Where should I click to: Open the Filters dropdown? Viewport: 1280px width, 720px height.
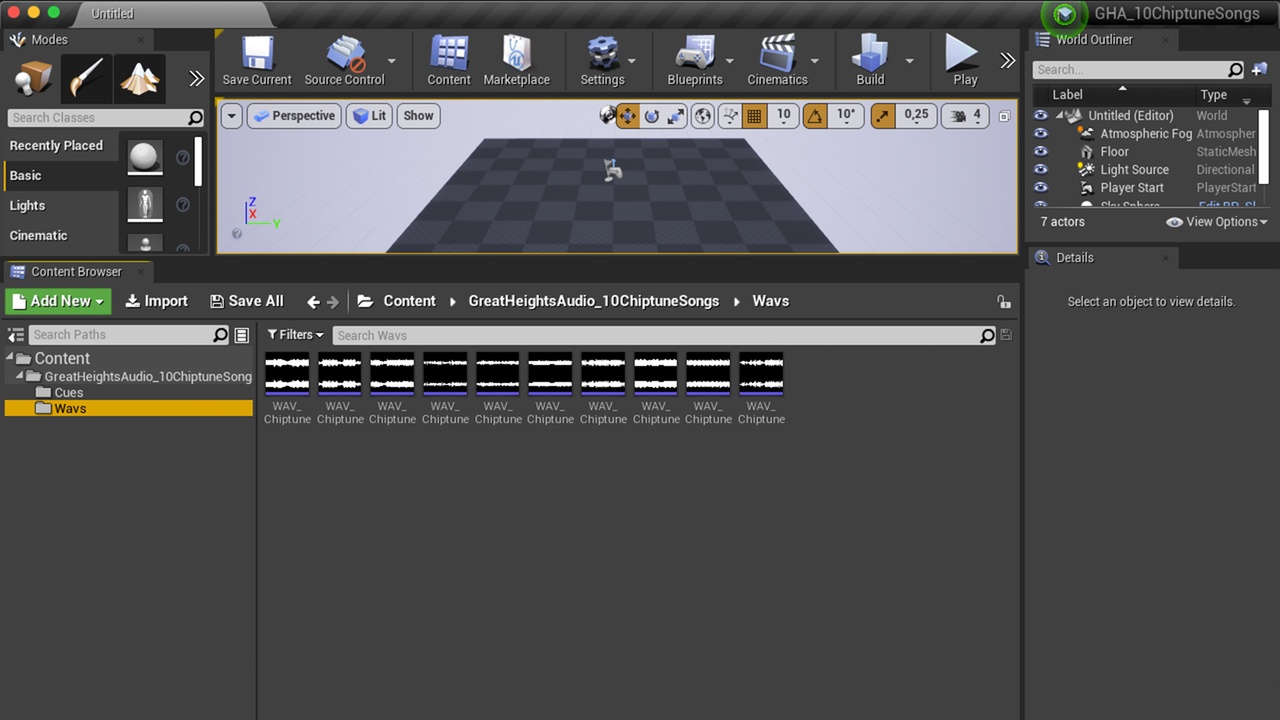pyautogui.click(x=295, y=335)
